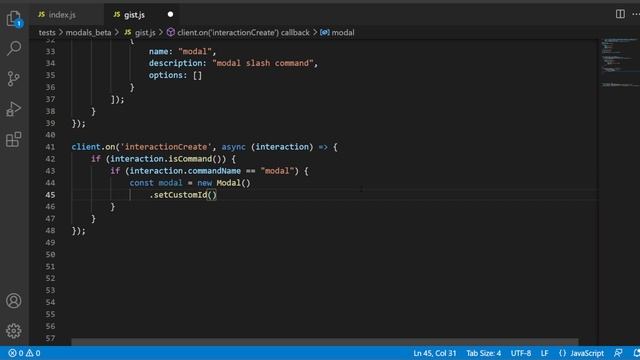Open the Manage gear icon
Screen dimensions: 640x360
point(14,331)
